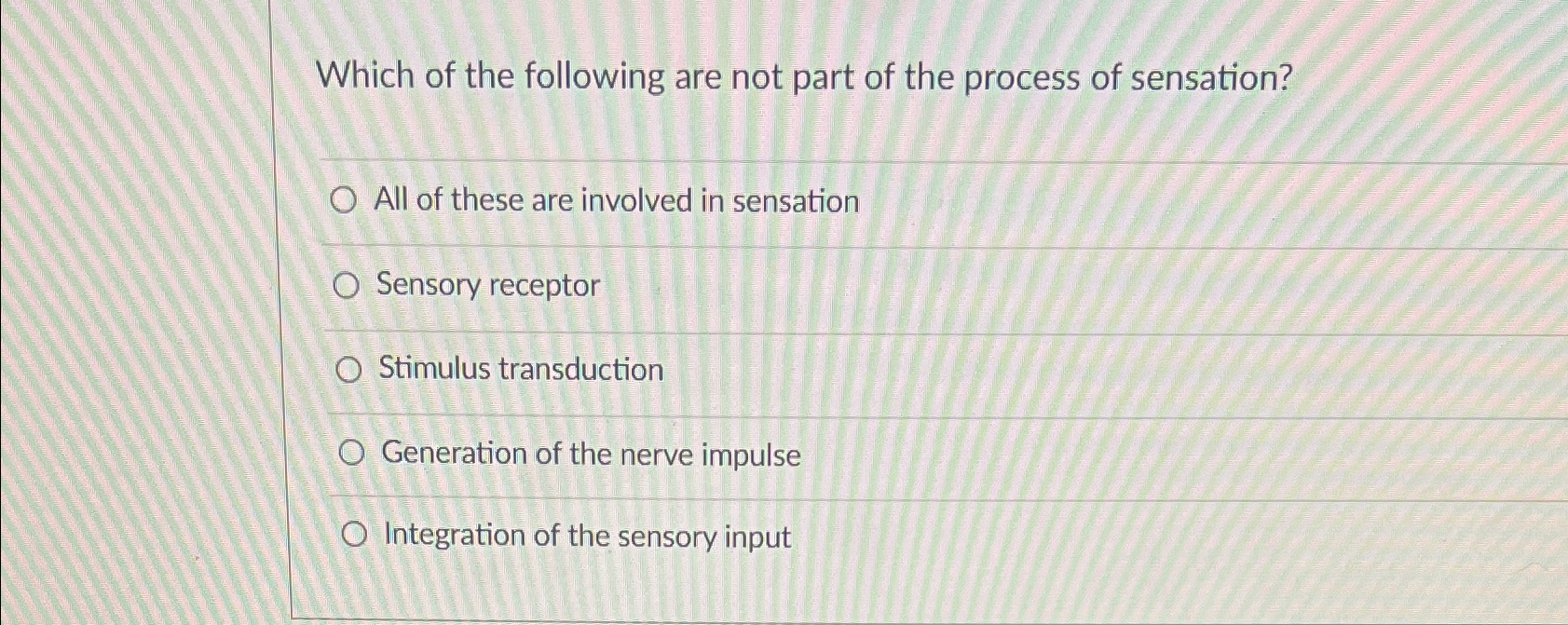Select the 'Integration of the sensory input' radio button
The height and width of the screenshot is (625, 1568).
(x=354, y=534)
